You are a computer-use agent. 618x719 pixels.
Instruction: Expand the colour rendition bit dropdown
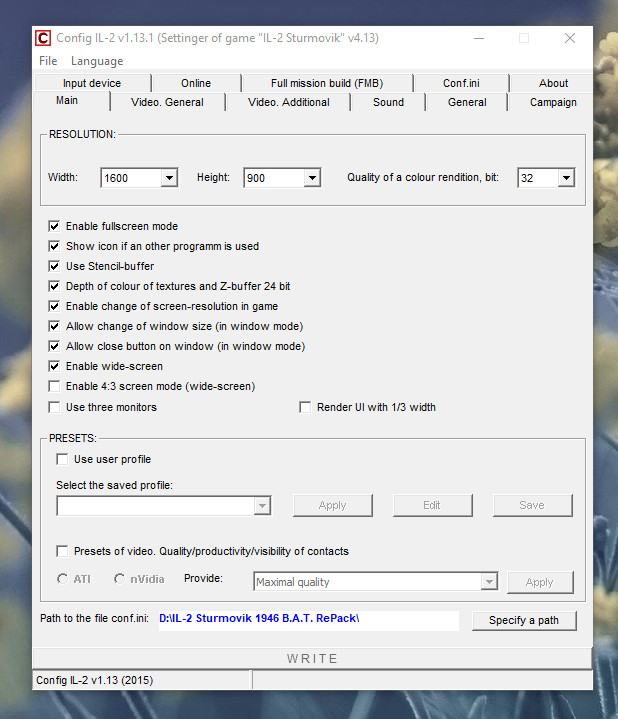[566, 178]
